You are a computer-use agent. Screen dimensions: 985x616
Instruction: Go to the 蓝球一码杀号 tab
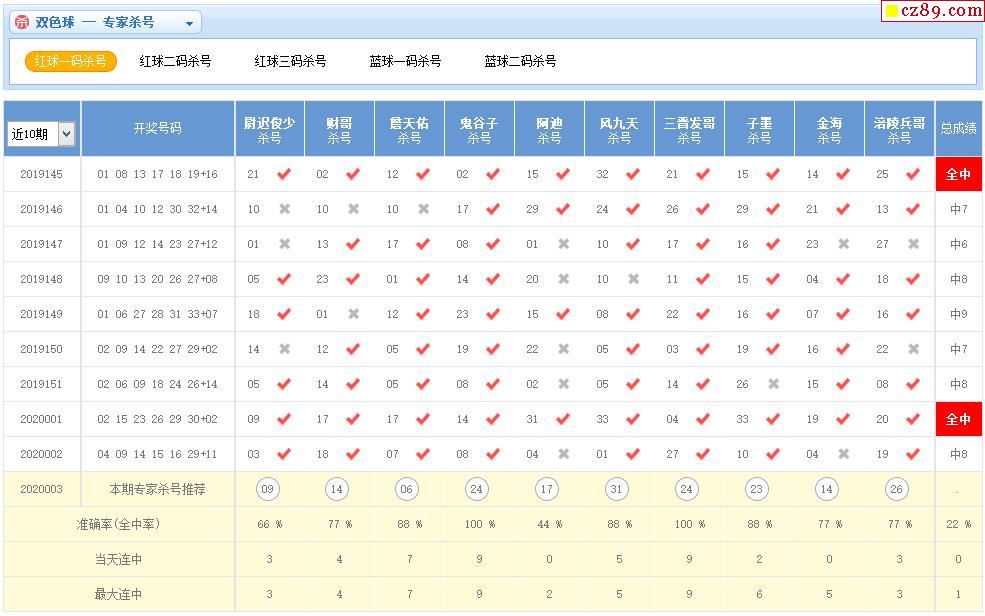coord(405,61)
